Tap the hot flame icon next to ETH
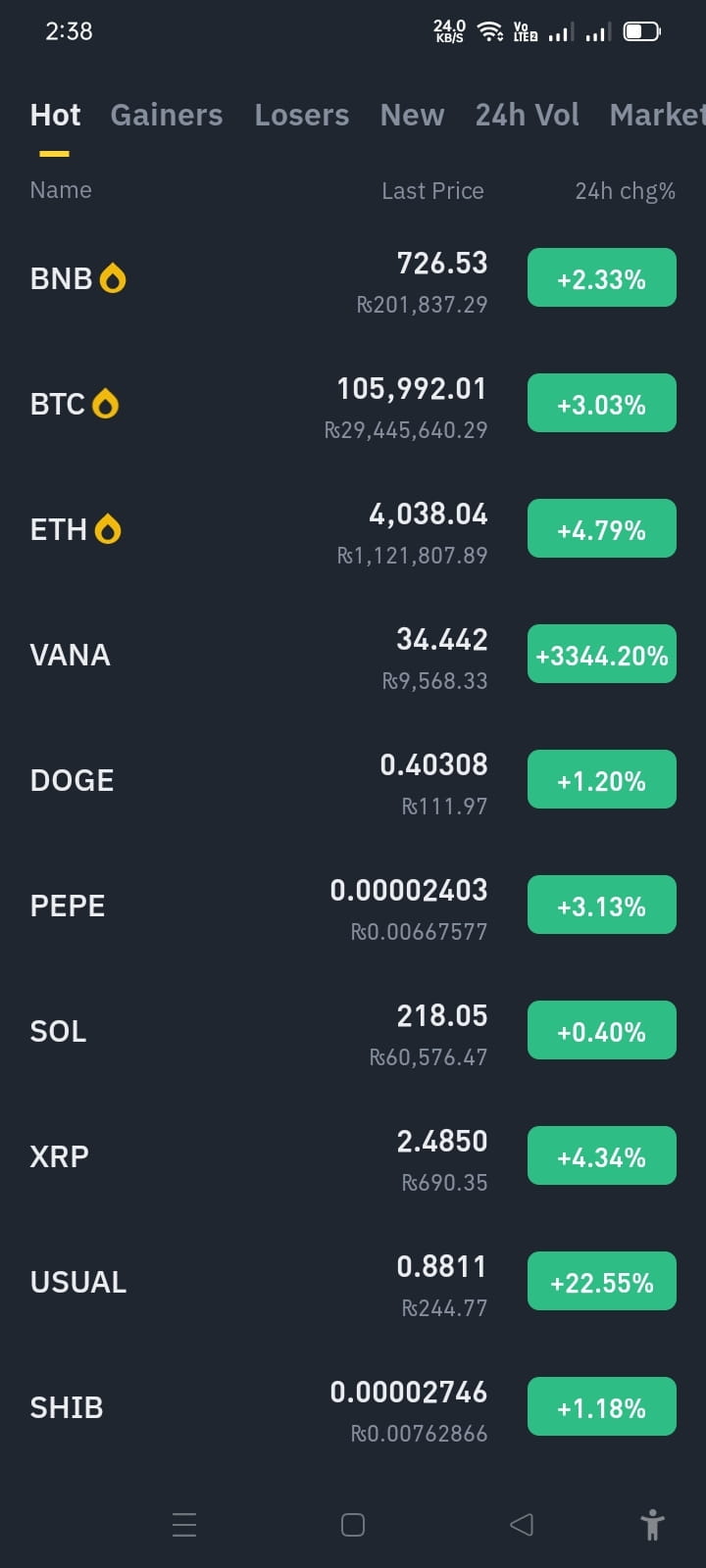The height and width of the screenshot is (1568, 706). click(108, 529)
